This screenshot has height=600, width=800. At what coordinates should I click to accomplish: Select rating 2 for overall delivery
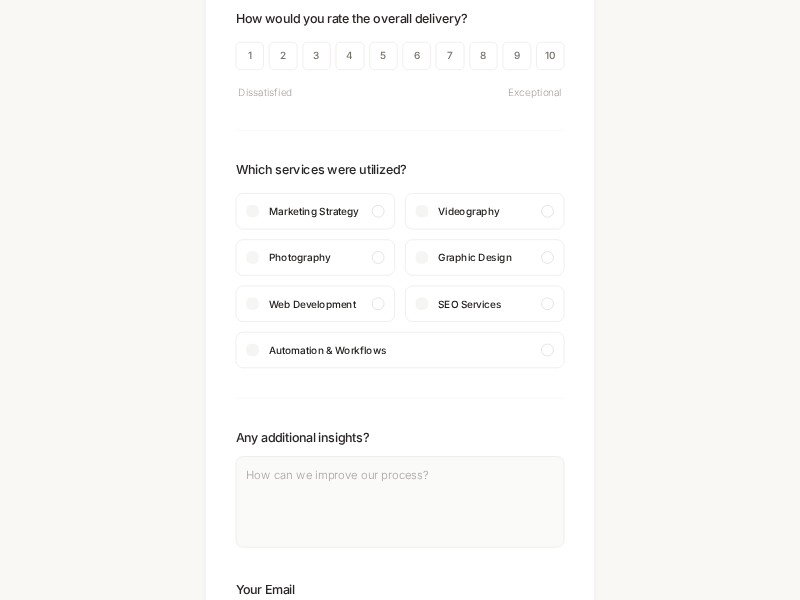coord(283,56)
